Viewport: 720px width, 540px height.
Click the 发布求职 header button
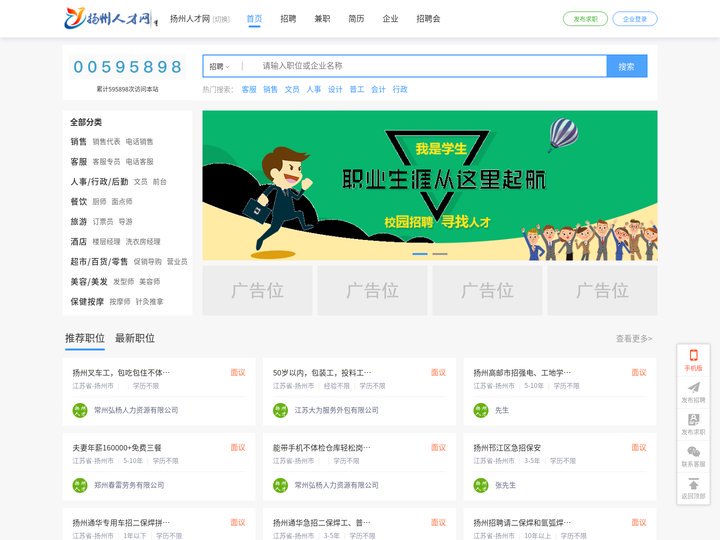tap(585, 19)
